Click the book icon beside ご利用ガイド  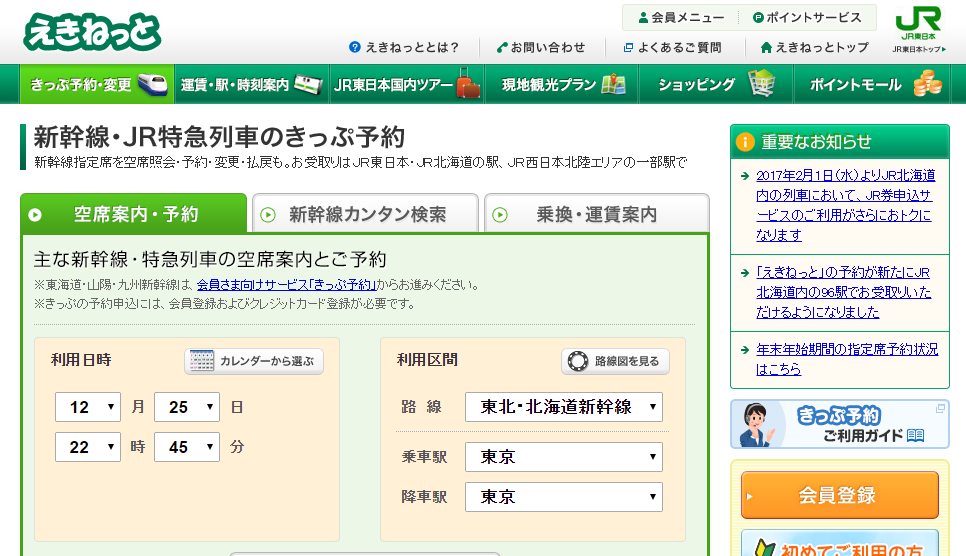915,436
